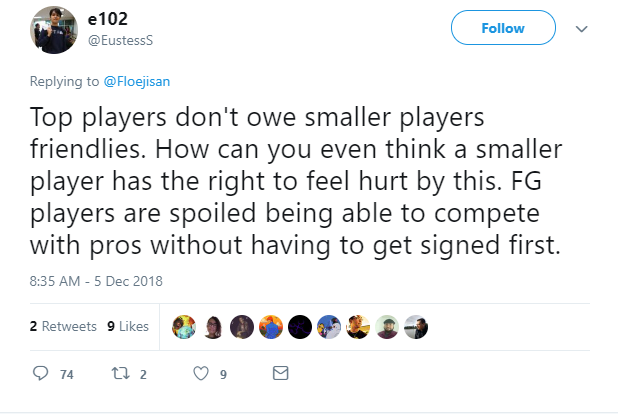Open e102's profile picture
Image resolution: width=618 pixels, height=414 pixels.
[x=54, y=30]
